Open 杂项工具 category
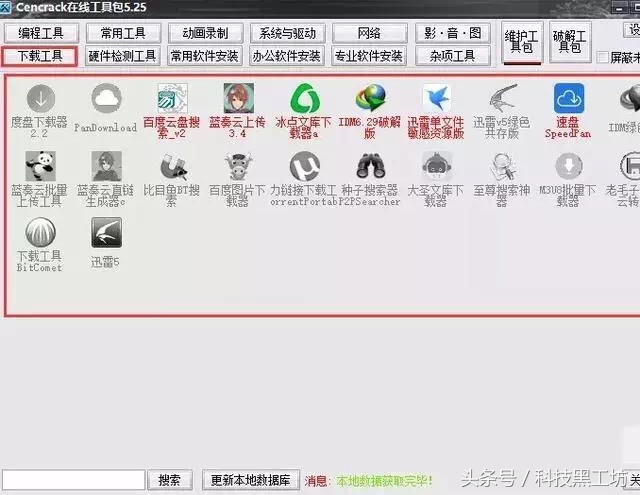The height and width of the screenshot is (495, 640). tap(453, 56)
